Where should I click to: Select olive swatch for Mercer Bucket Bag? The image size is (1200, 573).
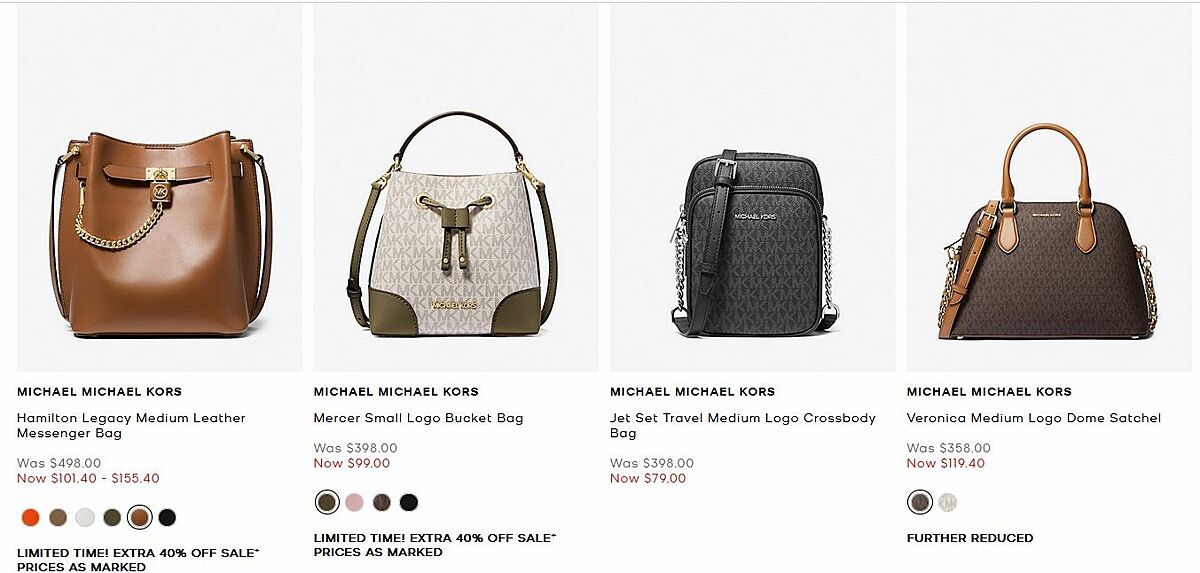[327, 502]
